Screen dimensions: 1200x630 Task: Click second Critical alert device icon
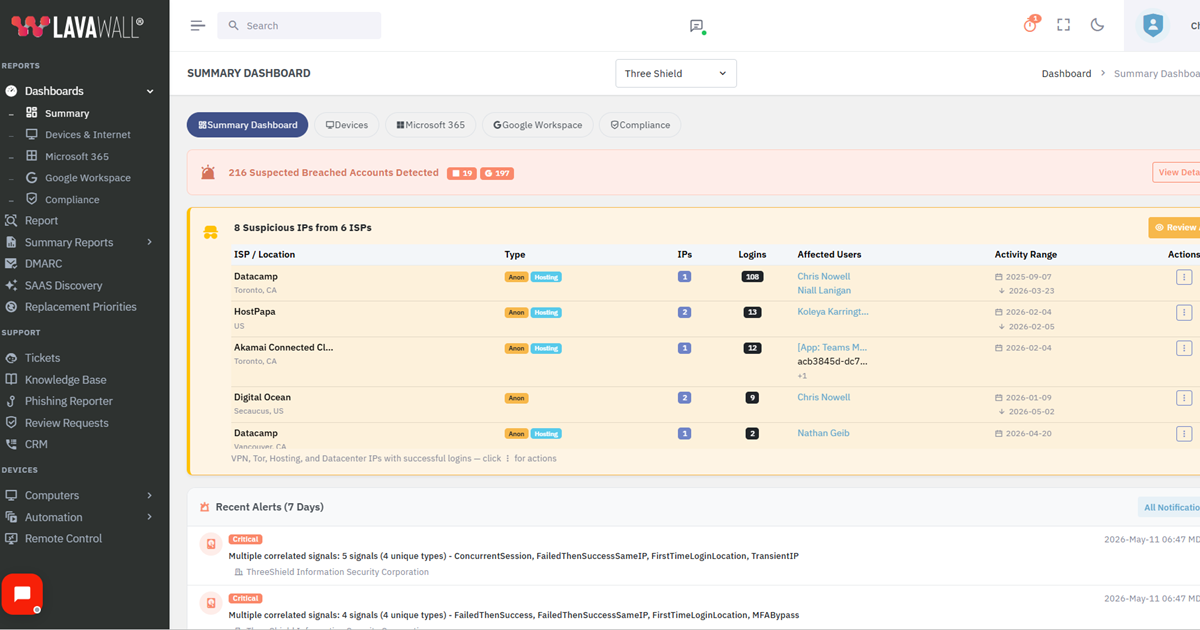210,602
